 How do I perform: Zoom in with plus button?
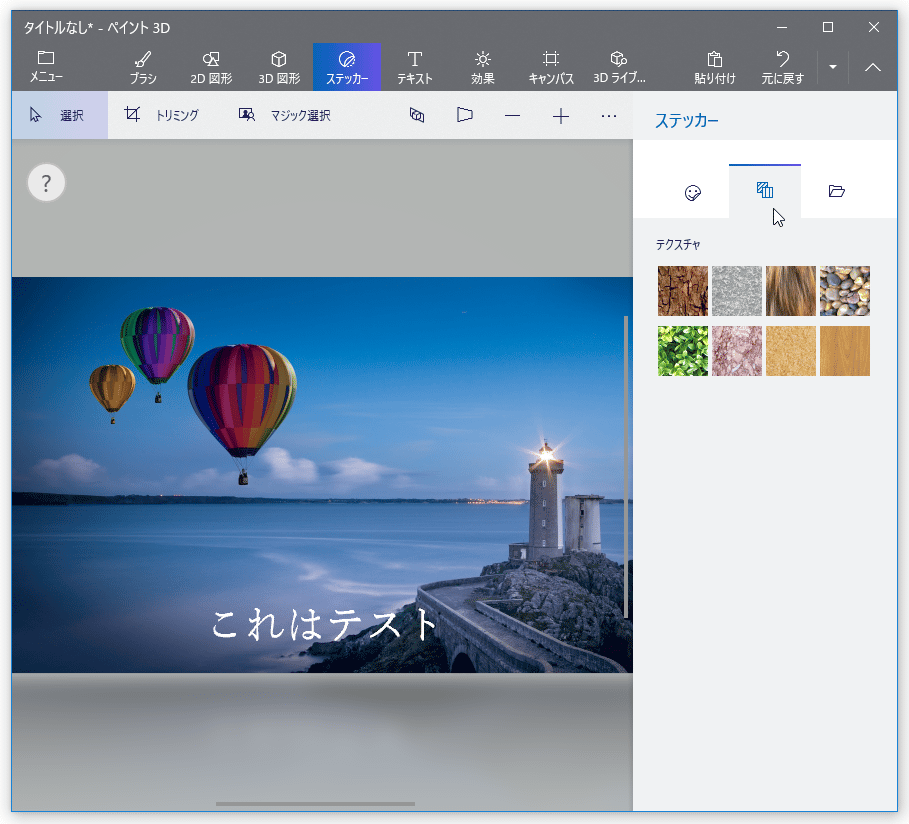tap(561, 116)
